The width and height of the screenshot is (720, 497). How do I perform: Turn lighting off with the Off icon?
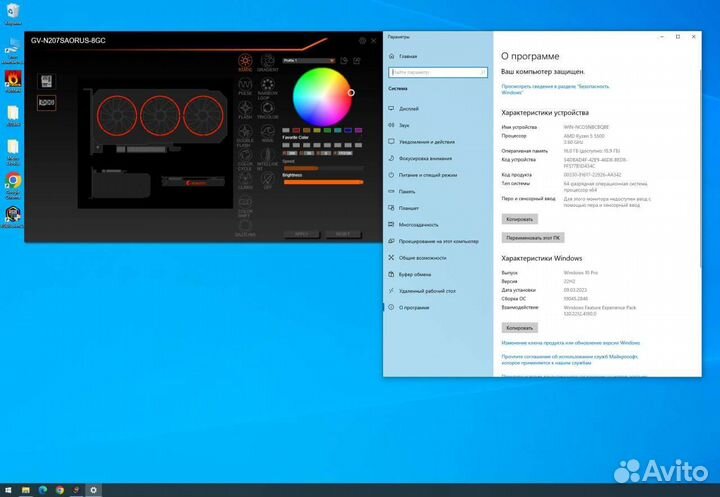[x=268, y=179]
